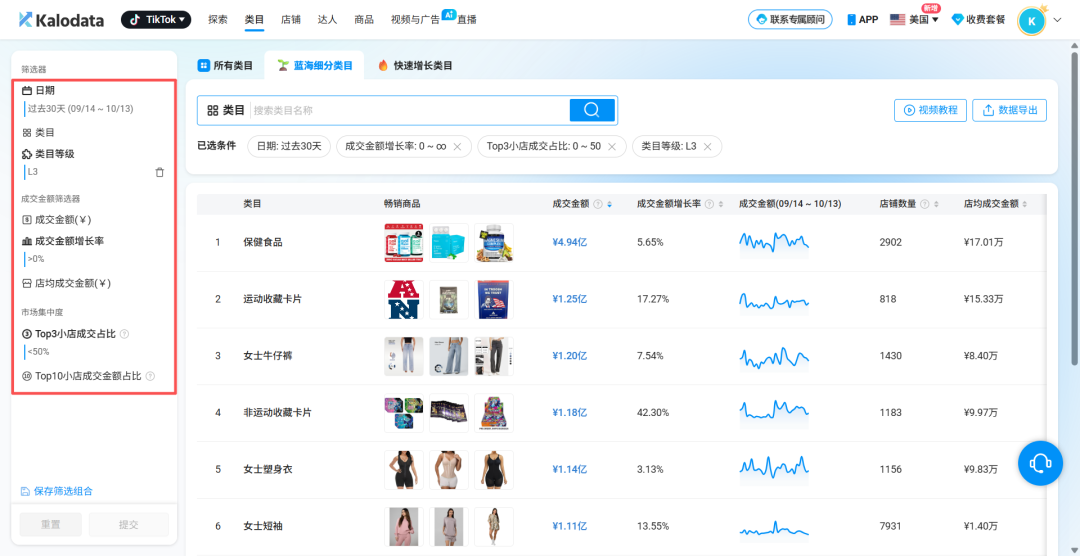This screenshot has height=556, width=1080.
Task: Open the TikTok platform dropdown
Action: point(156,19)
